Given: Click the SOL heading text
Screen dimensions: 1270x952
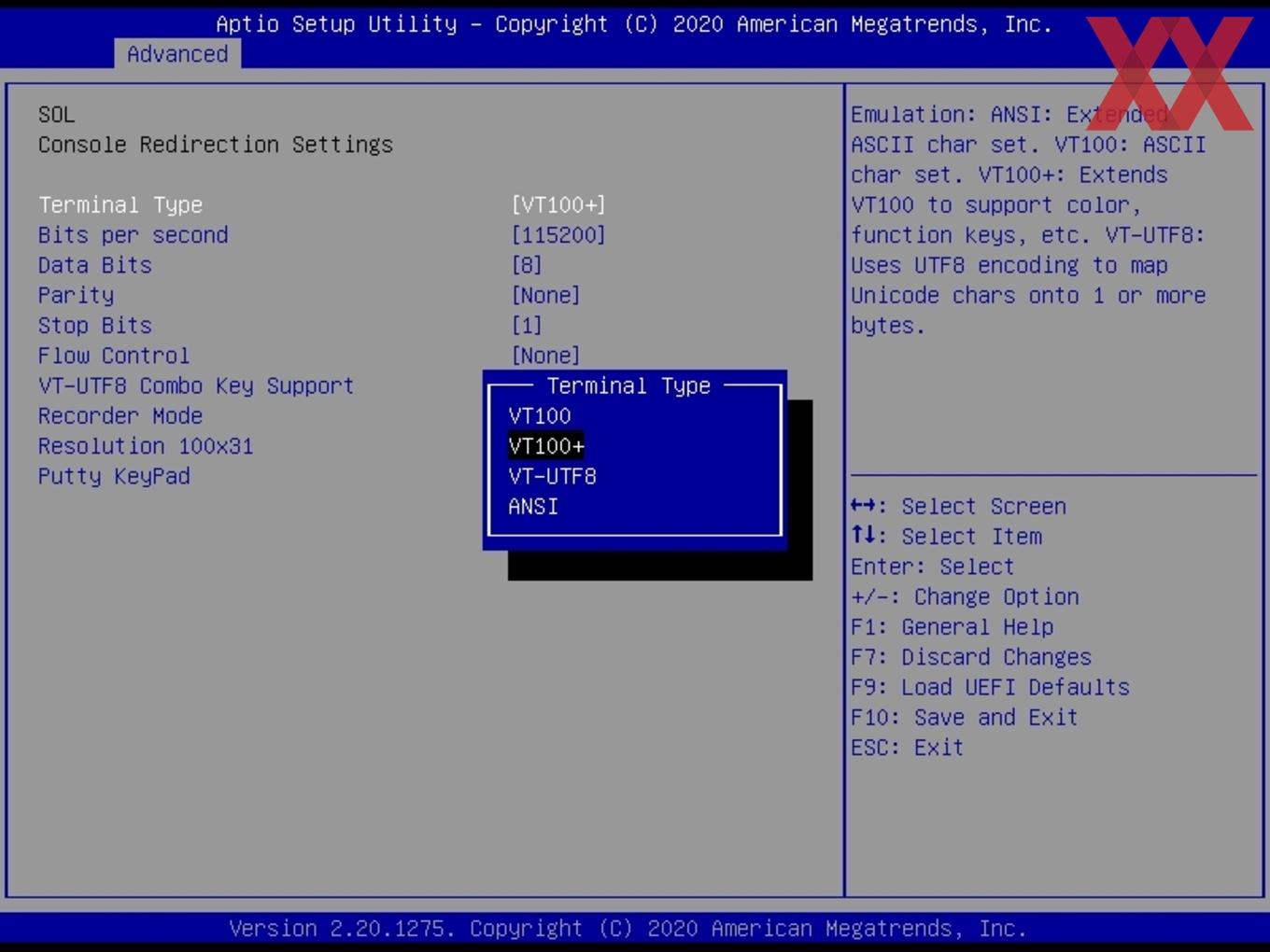Looking at the screenshot, I should click(56, 115).
